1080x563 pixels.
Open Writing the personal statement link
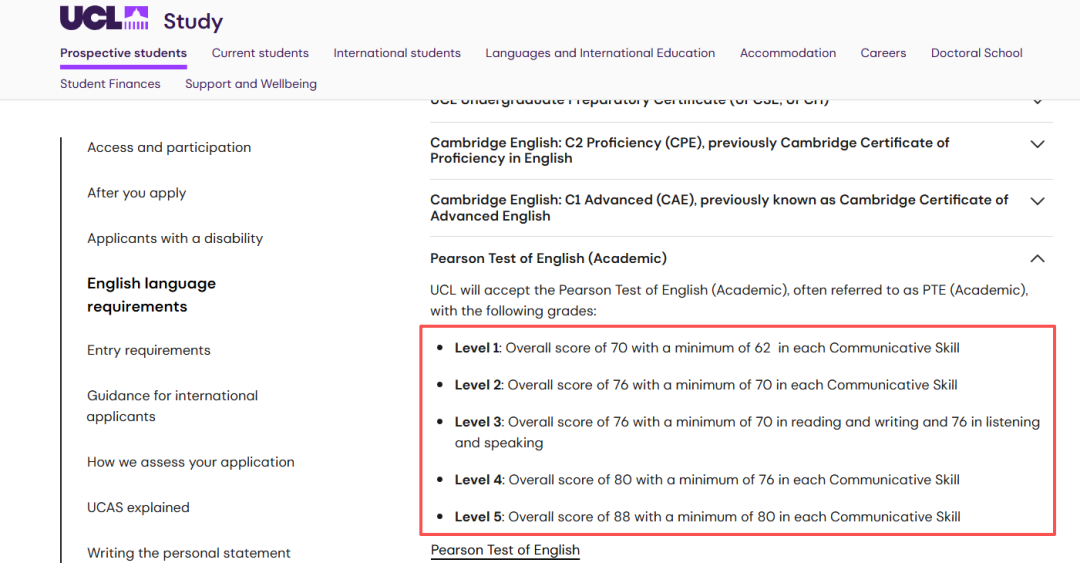click(x=189, y=553)
